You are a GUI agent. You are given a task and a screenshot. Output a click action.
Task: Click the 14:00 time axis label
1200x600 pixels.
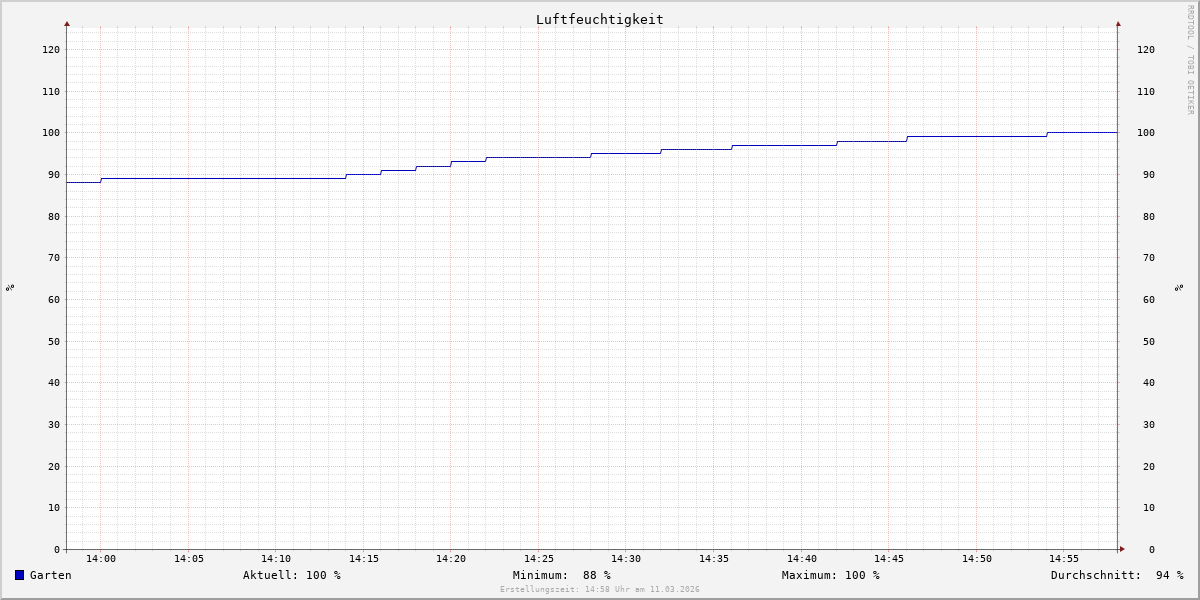(x=101, y=559)
